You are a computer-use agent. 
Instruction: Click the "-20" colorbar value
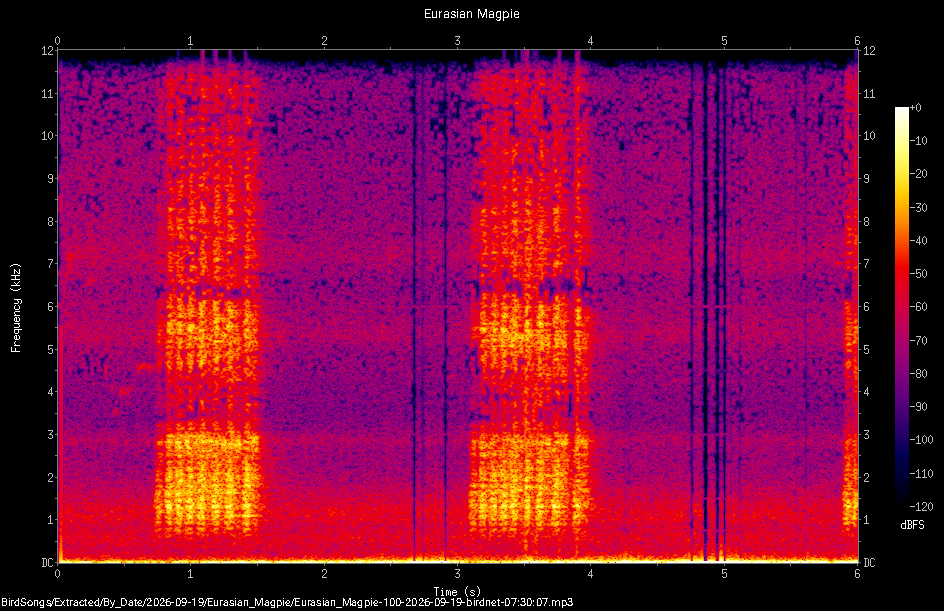coord(918,174)
